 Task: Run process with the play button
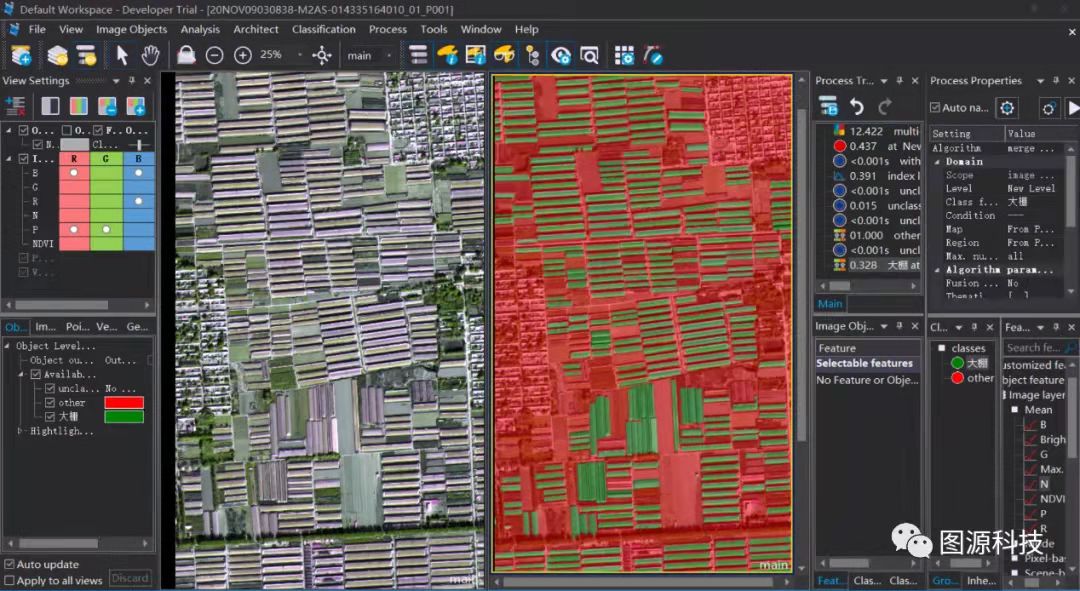[x=1073, y=107]
